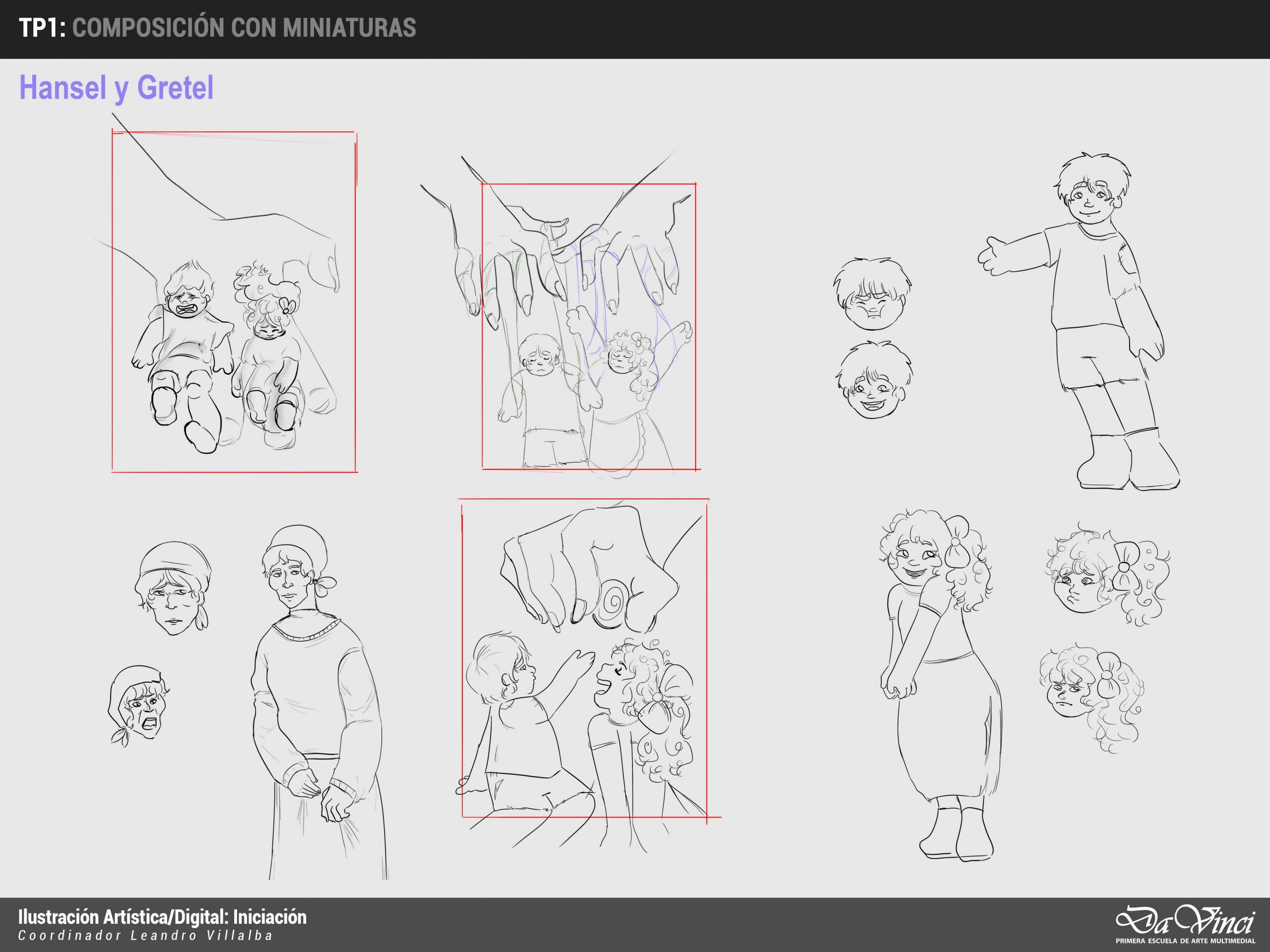Click 'Primera Escuela de Arte Multimedial' caption
This screenshot has height=952, width=1270.
click(1185, 941)
